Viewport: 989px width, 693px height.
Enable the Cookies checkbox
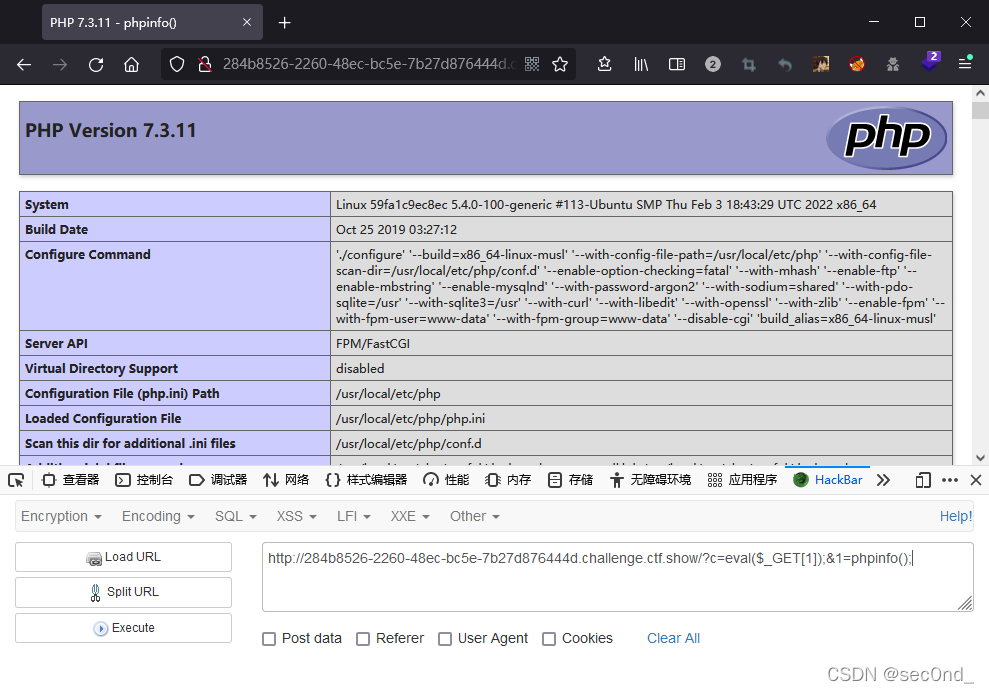pos(549,639)
